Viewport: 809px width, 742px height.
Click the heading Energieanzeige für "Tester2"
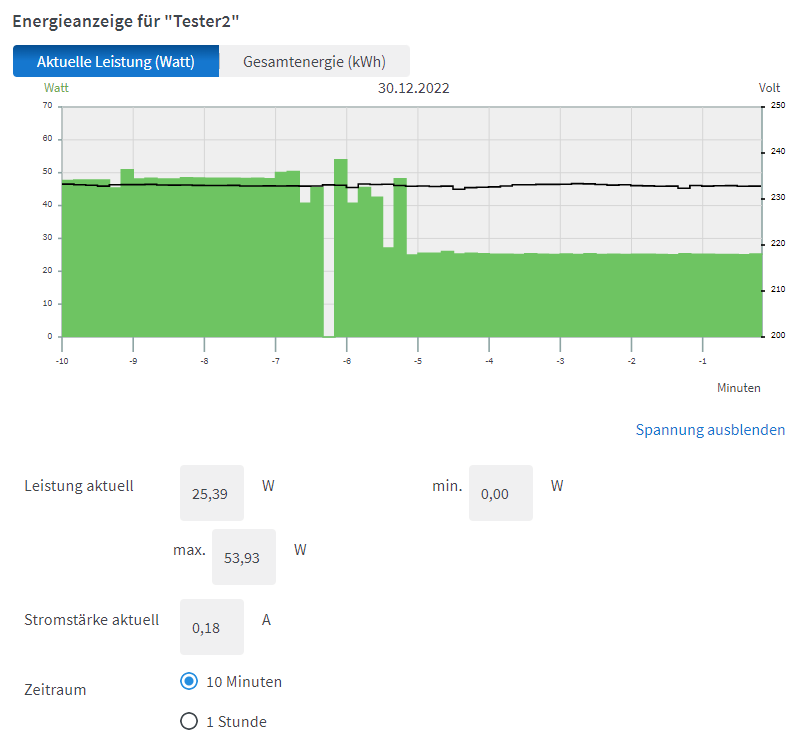[x=126, y=21]
